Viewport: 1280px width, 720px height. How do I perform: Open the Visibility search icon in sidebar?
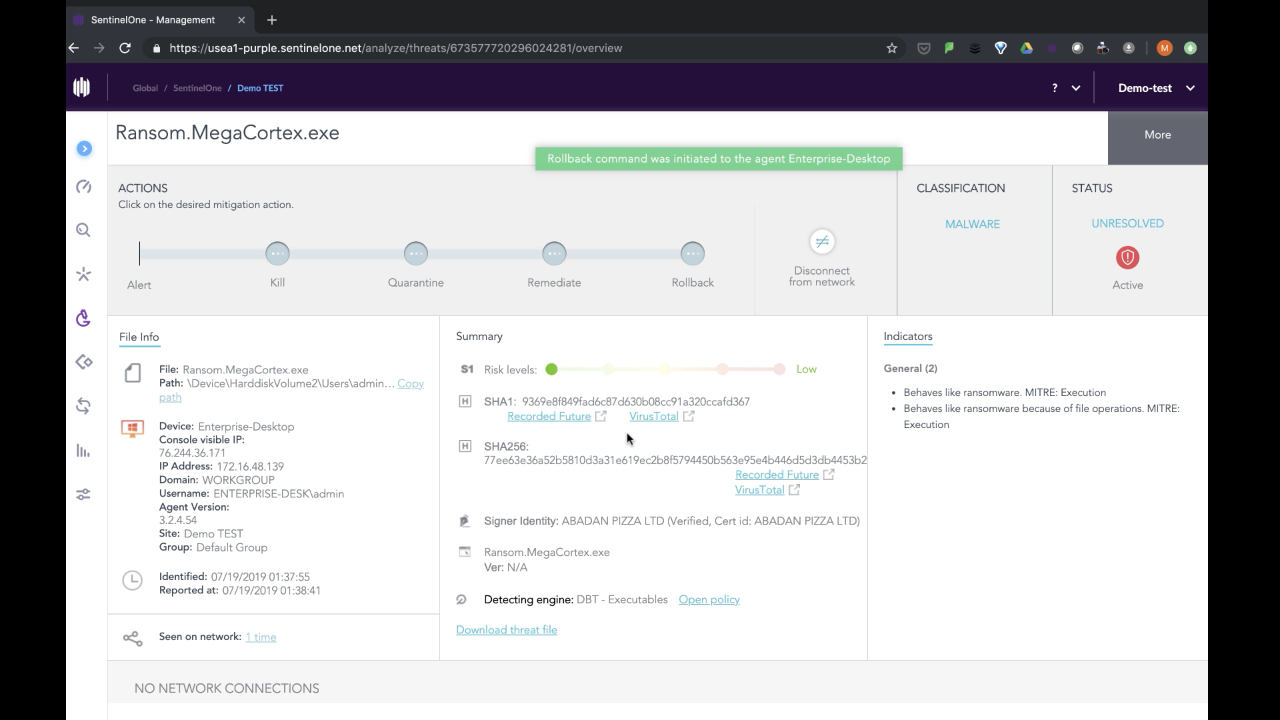pyautogui.click(x=84, y=230)
